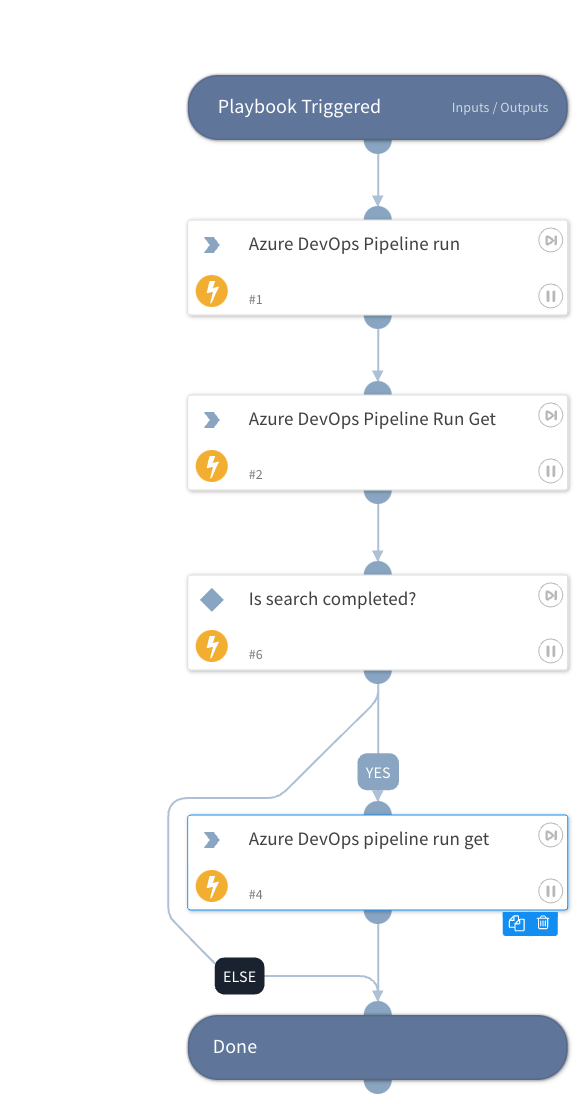Screen dimensions: 578x1104
Task: Select the decision diamond icon on Is search completed
Action: [211, 599]
